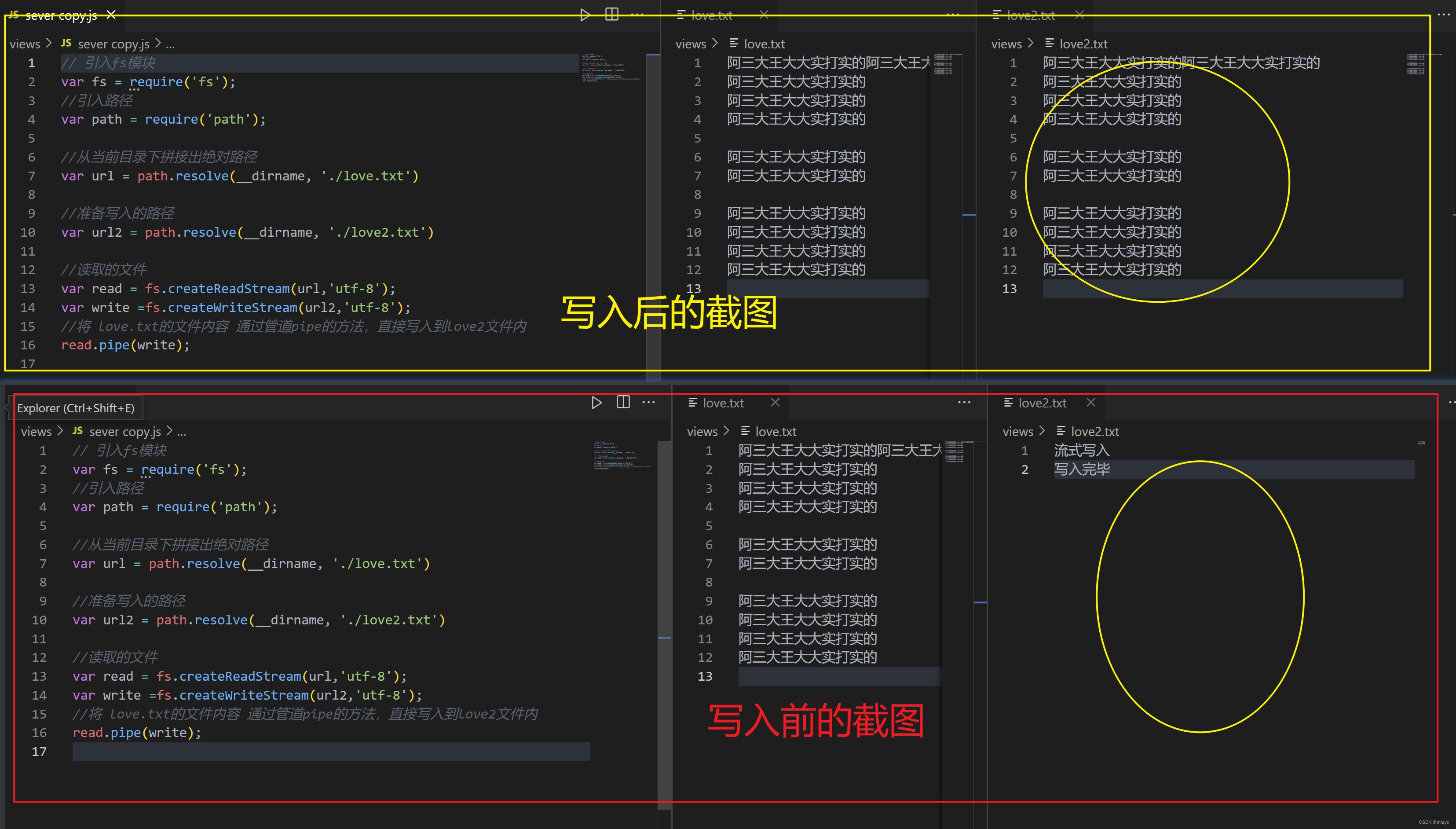1456x829 pixels.
Task: Click Run Code play icon in lower editor
Action: (x=596, y=403)
